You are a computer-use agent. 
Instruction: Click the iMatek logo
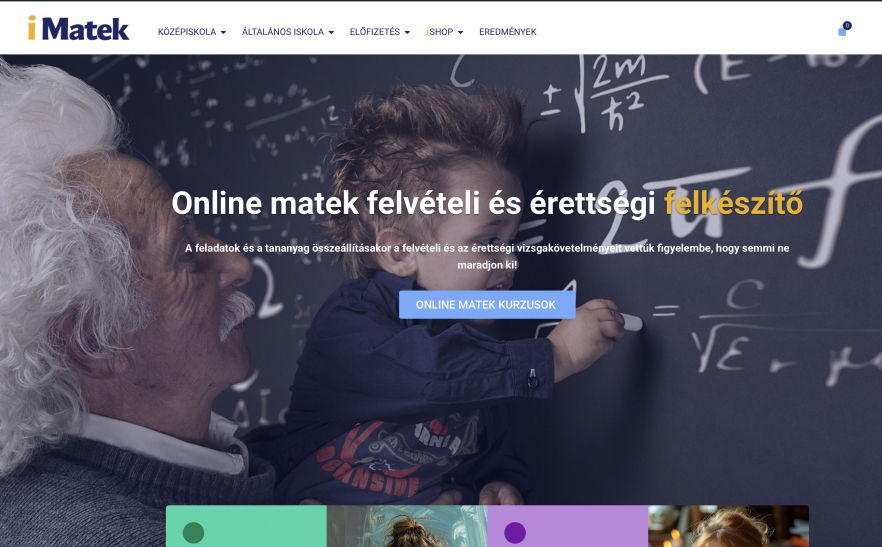(79, 28)
